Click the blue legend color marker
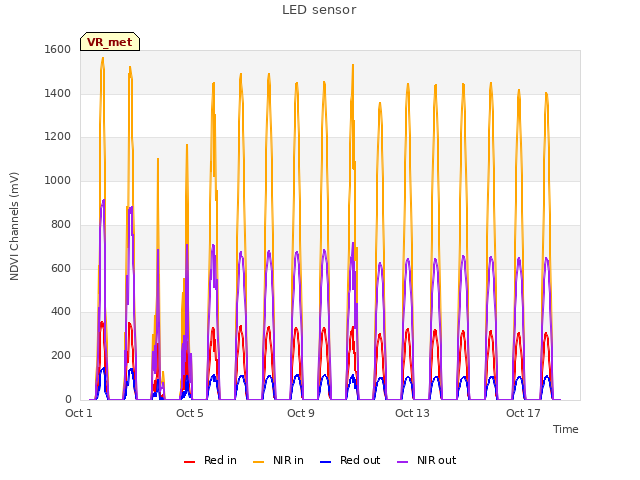Image resolution: width=640 pixels, height=480 pixels. coord(325,462)
